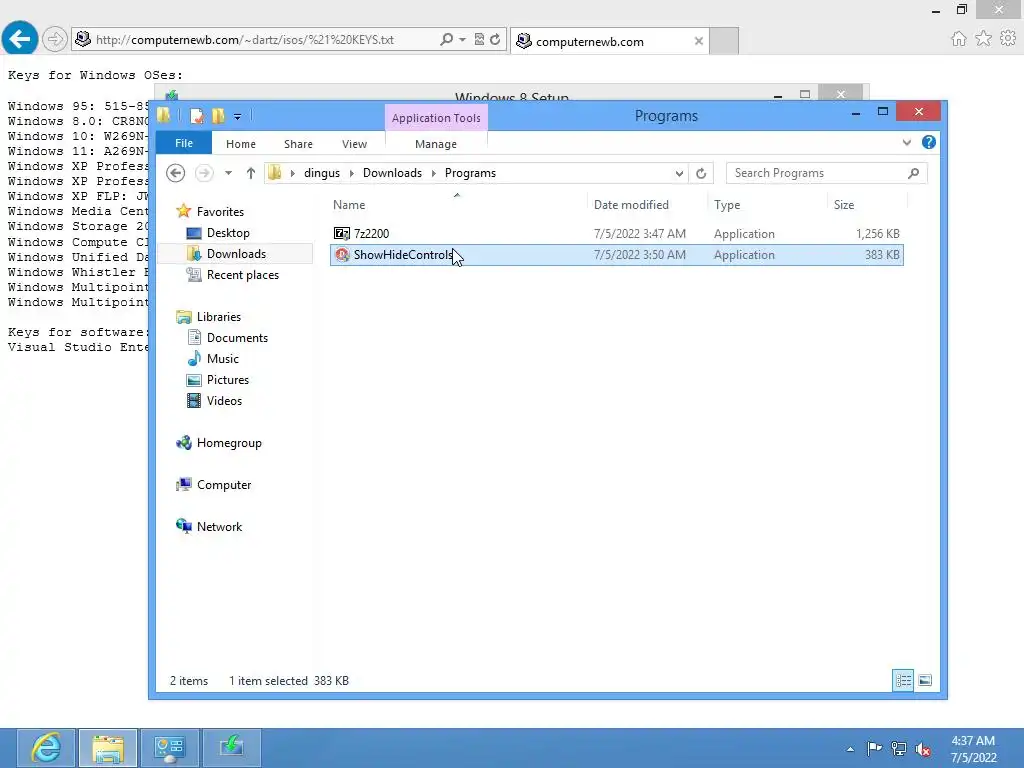
Task: Refresh the computernewb.com page in IE
Action: 495,39
